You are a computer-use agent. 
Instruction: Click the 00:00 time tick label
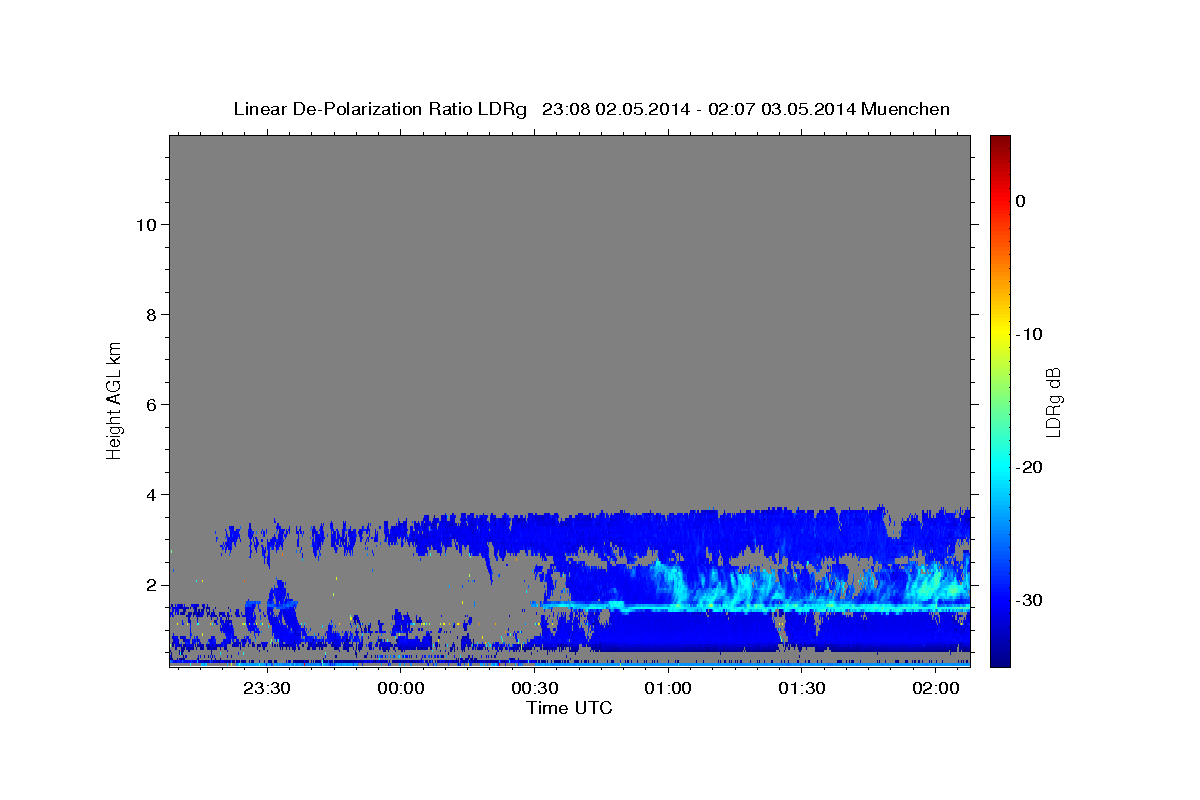[x=401, y=688]
